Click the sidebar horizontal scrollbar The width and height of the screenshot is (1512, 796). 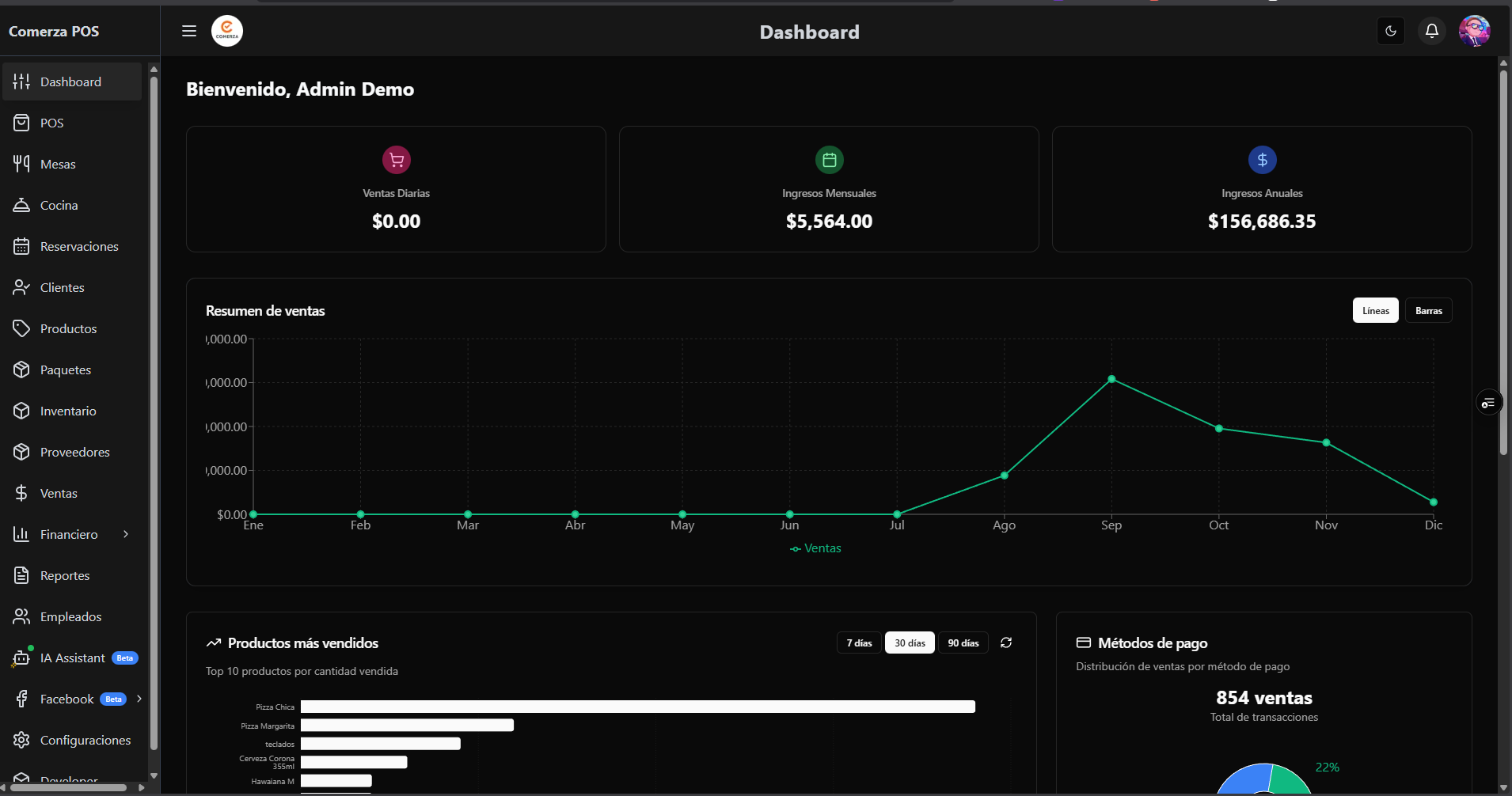(69, 787)
